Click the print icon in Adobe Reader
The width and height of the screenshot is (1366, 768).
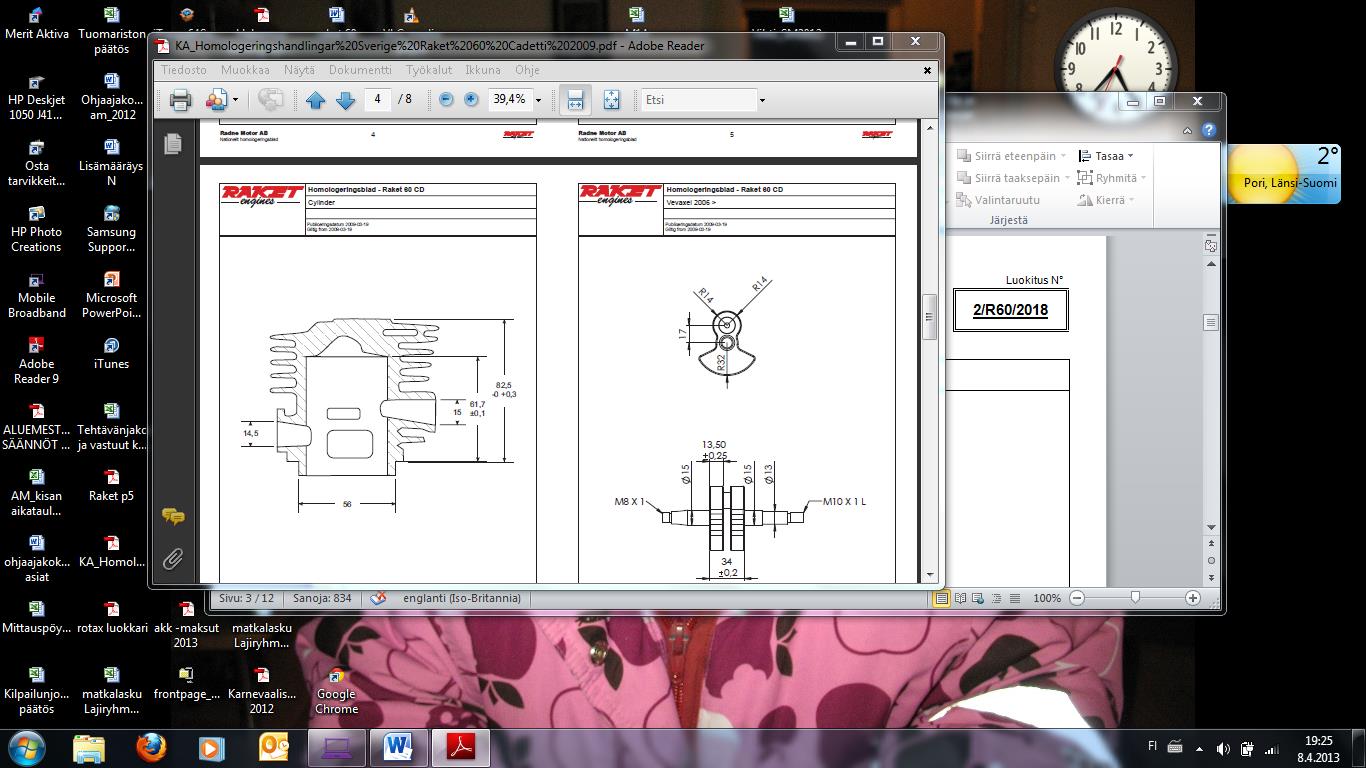click(x=180, y=100)
